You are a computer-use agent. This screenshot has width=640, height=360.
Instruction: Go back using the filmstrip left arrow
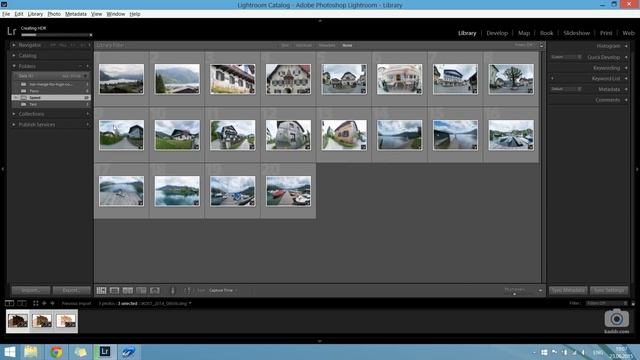pyautogui.click(x=44, y=303)
